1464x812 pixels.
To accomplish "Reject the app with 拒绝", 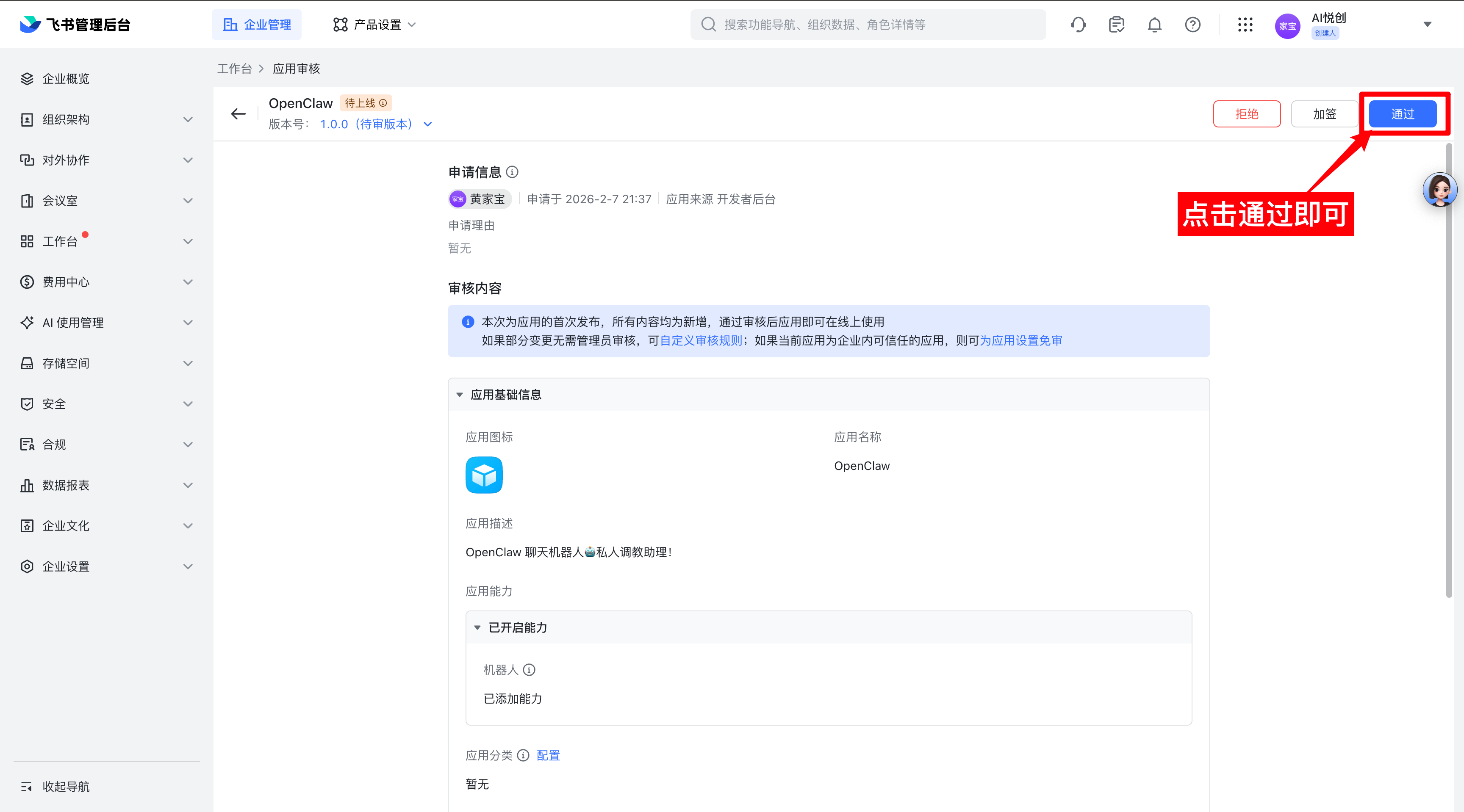I will 1246,113.
